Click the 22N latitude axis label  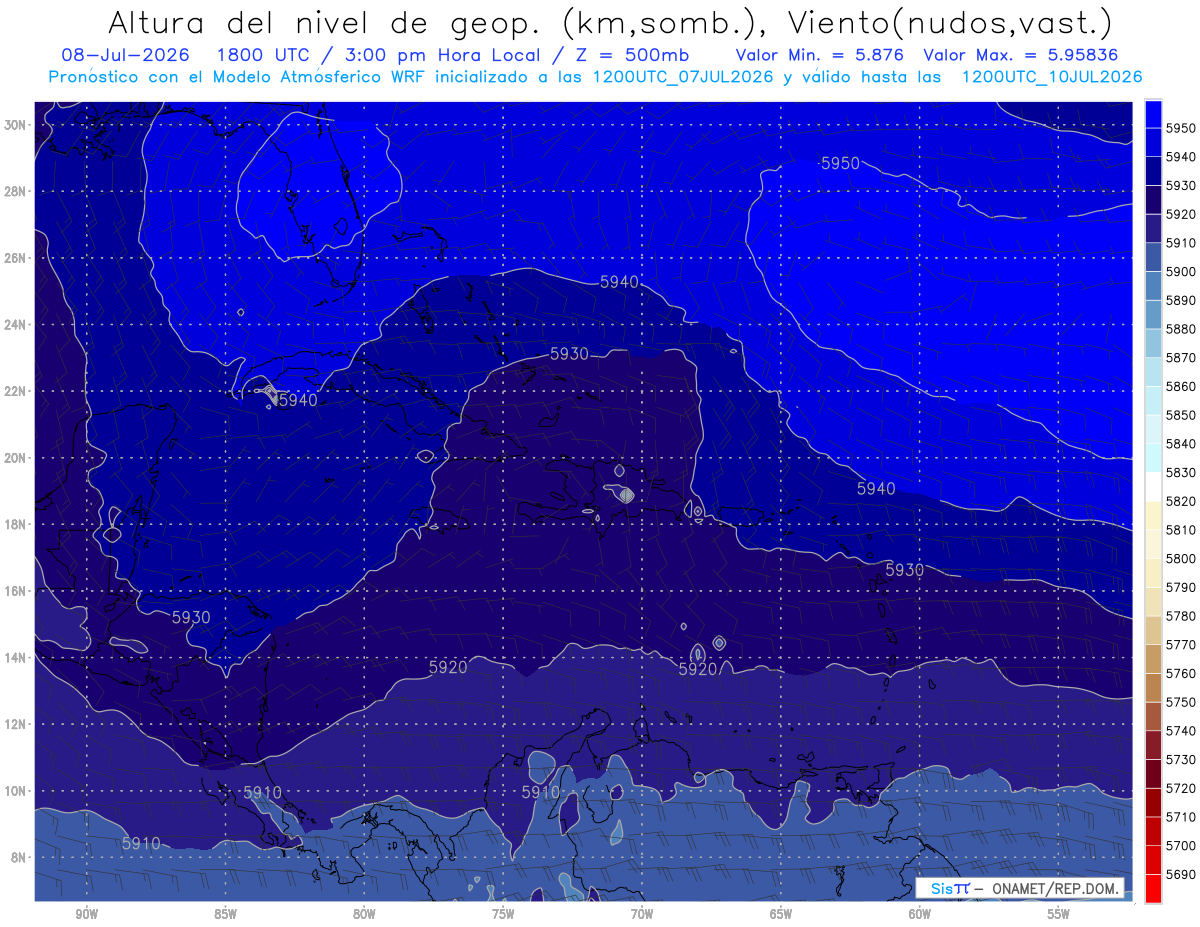[x=15, y=391]
